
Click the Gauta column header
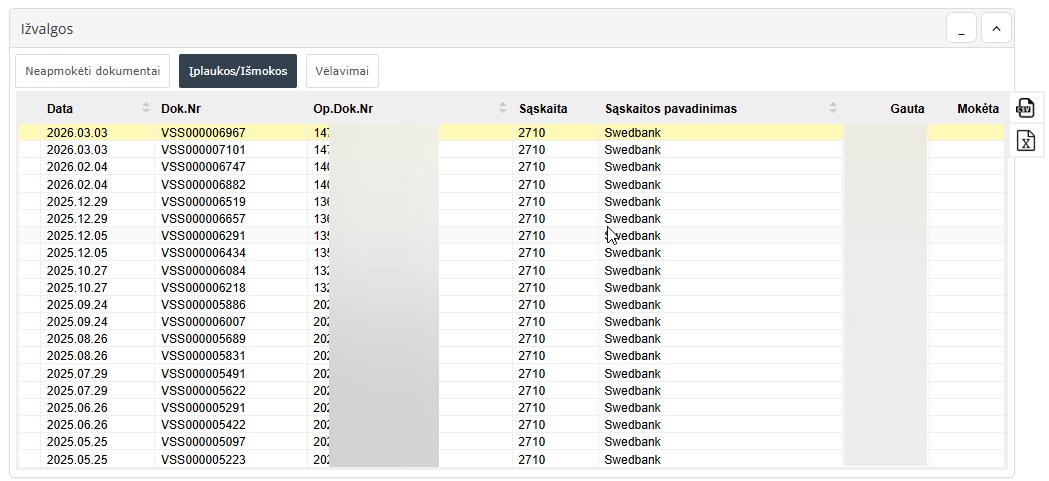(x=906, y=108)
